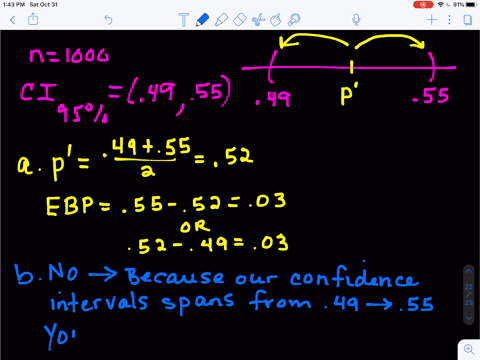Viewport: 480px width, 360px height.
Task: Tap the red screen recording indicator
Action: pyautogui.click(x=423, y=5)
